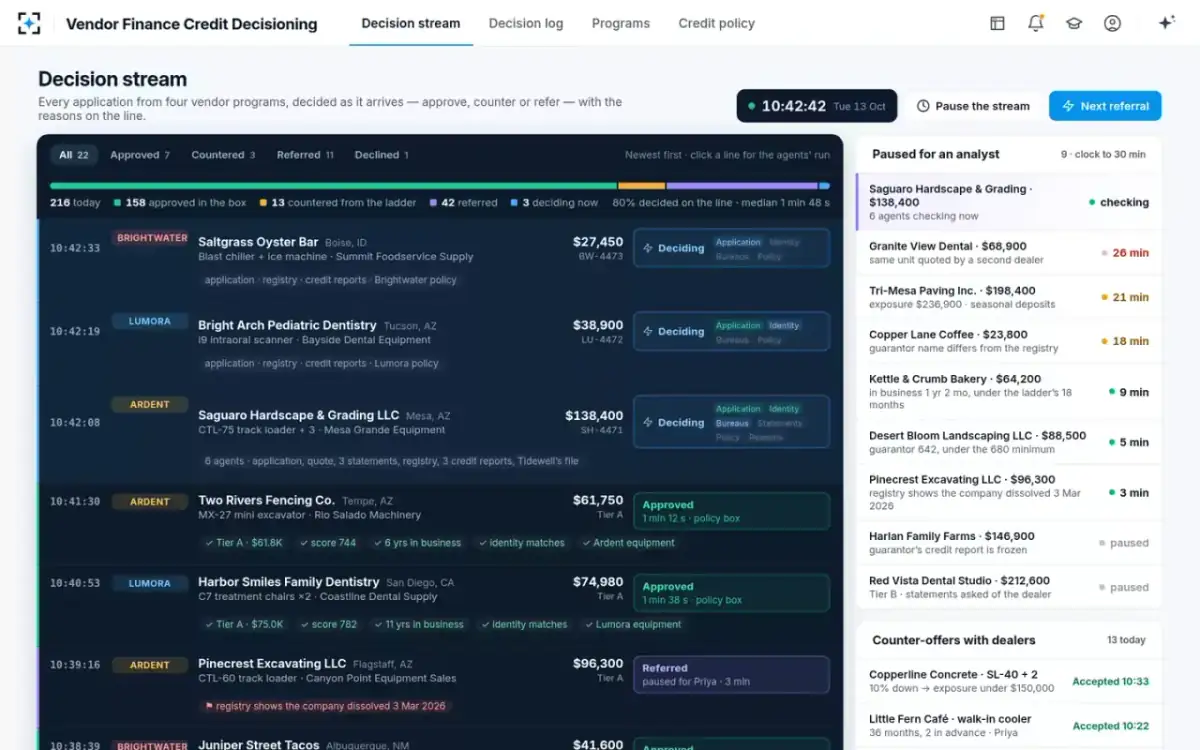The height and width of the screenshot is (750, 1200).
Task: Filter the stream by Countered 3
Action: click(223, 155)
